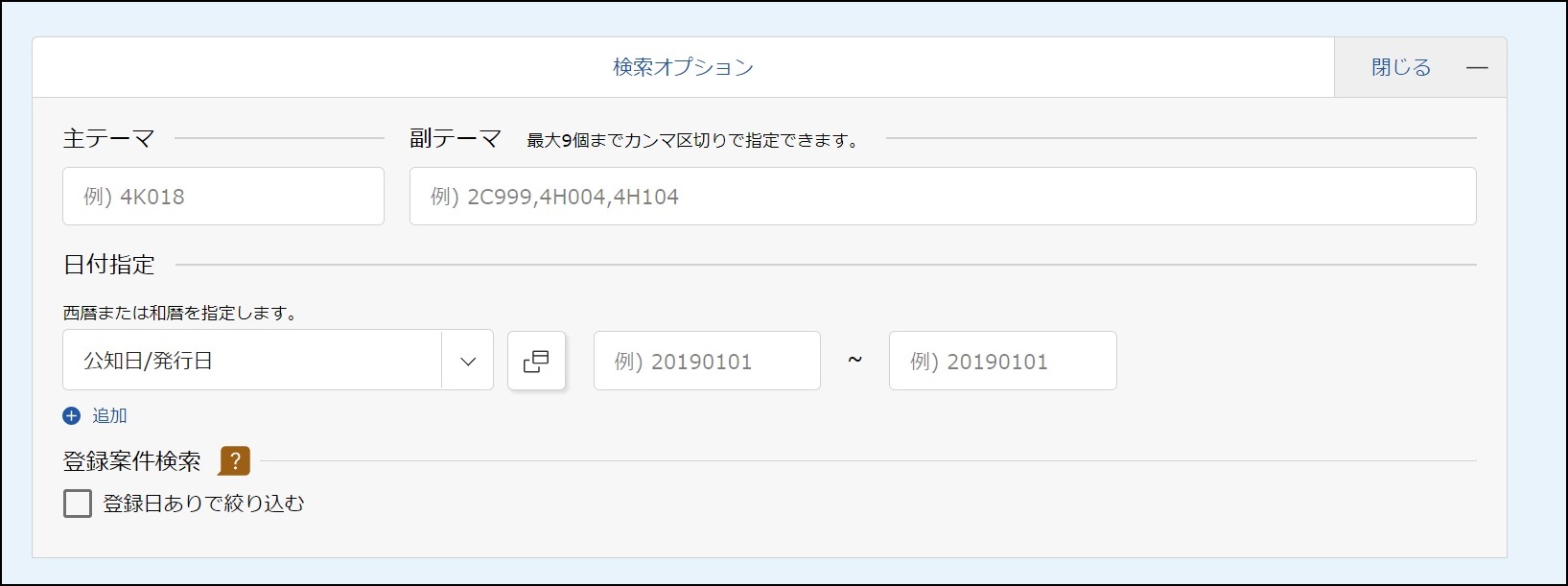Open the date input helper popup icon
Viewport: 1568px width, 586px height.
tap(536, 362)
